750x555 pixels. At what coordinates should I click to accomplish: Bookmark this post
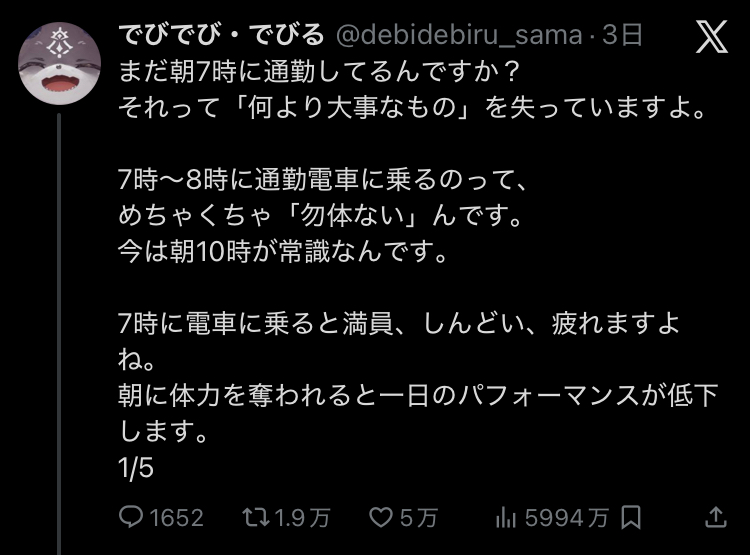tap(631, 517)
